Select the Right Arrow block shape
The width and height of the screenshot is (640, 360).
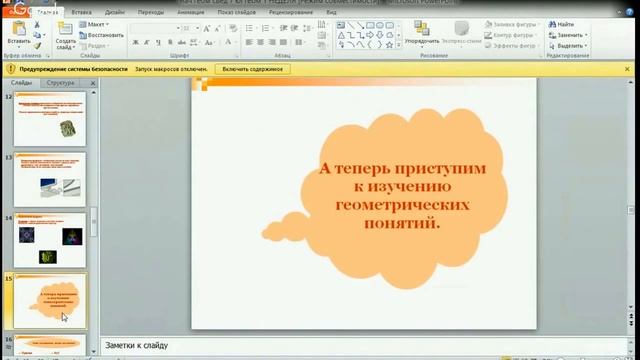coord(370,35)
